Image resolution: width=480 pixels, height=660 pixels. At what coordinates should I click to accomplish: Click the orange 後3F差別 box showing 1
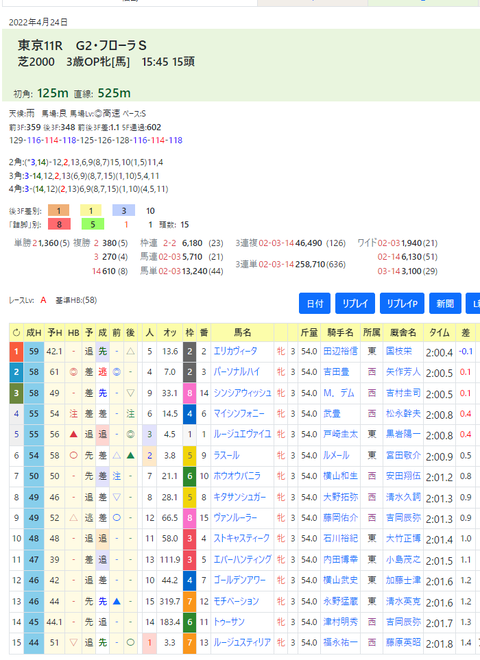pos(59,210)
